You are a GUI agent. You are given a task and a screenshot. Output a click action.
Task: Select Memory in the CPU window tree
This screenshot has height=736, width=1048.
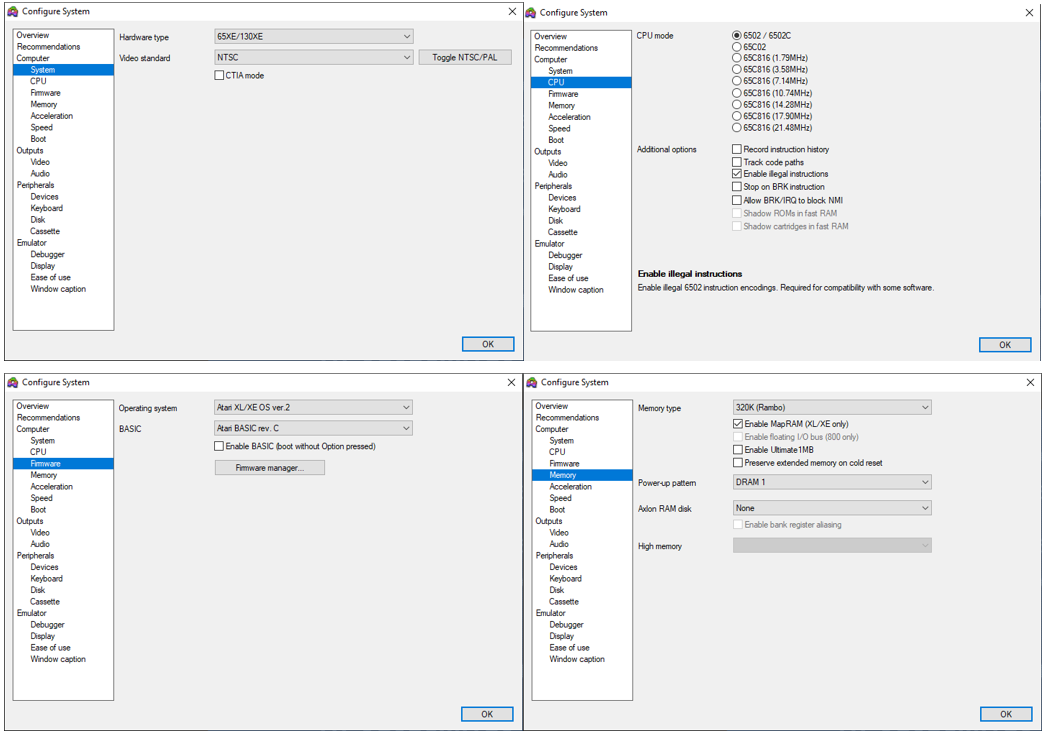pyautogui.click(x=561, y=106)
